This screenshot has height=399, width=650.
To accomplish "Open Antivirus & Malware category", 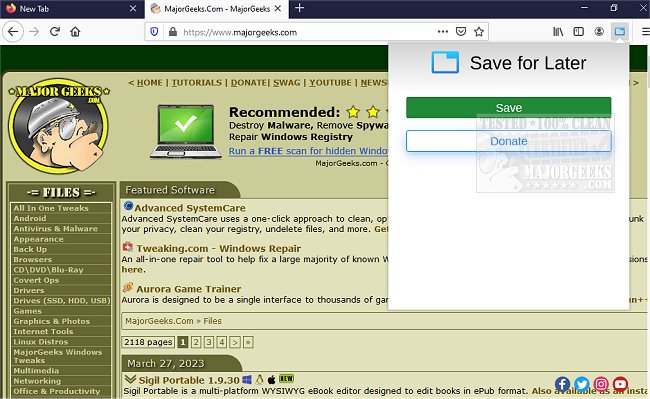I will [55, 229].
